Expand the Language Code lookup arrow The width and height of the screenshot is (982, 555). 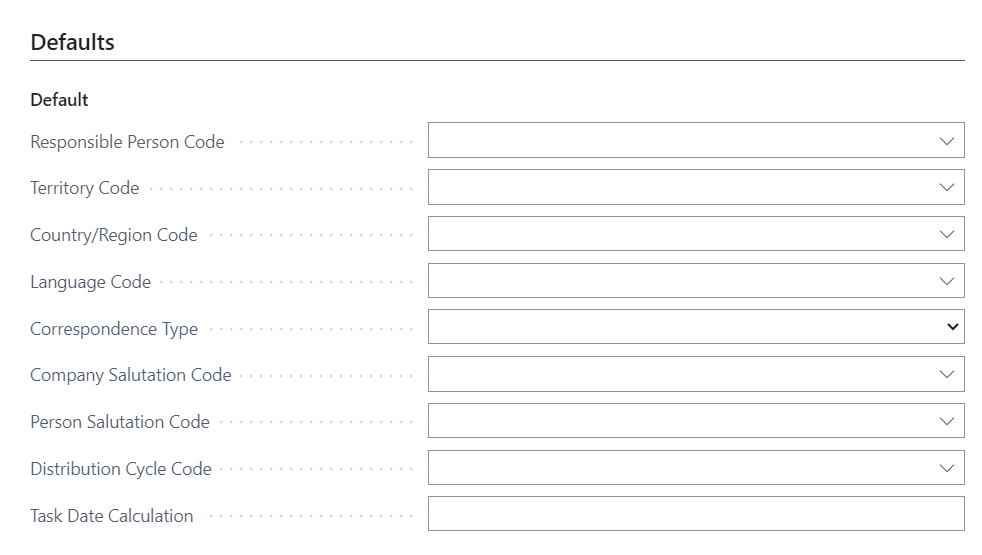947,282
